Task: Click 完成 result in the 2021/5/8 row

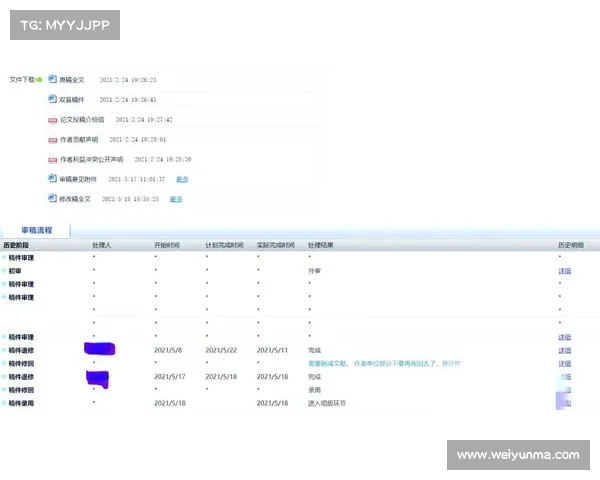Action: 314,350
